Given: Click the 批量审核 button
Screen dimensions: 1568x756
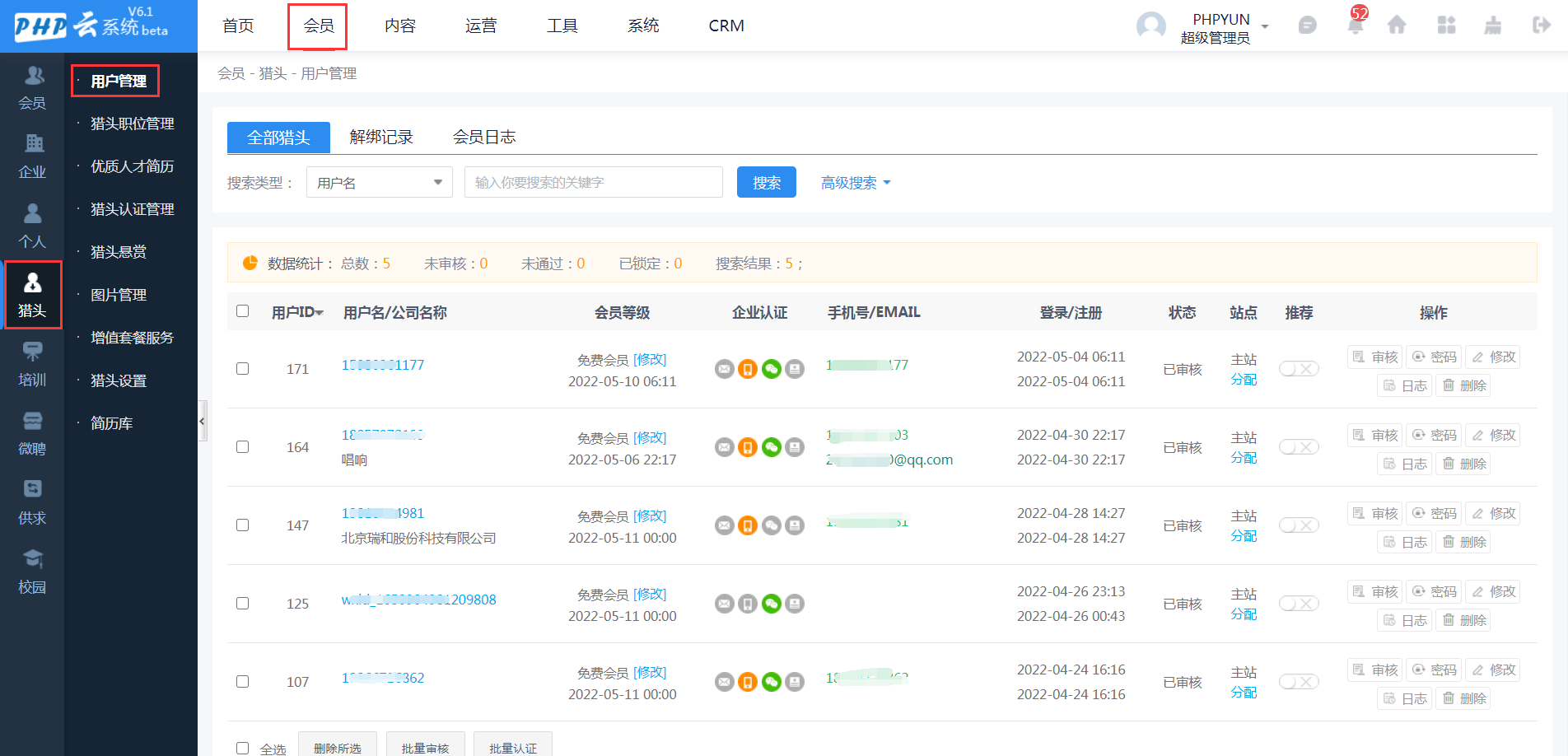Looking at the screenshot, I should click(425, 745).
